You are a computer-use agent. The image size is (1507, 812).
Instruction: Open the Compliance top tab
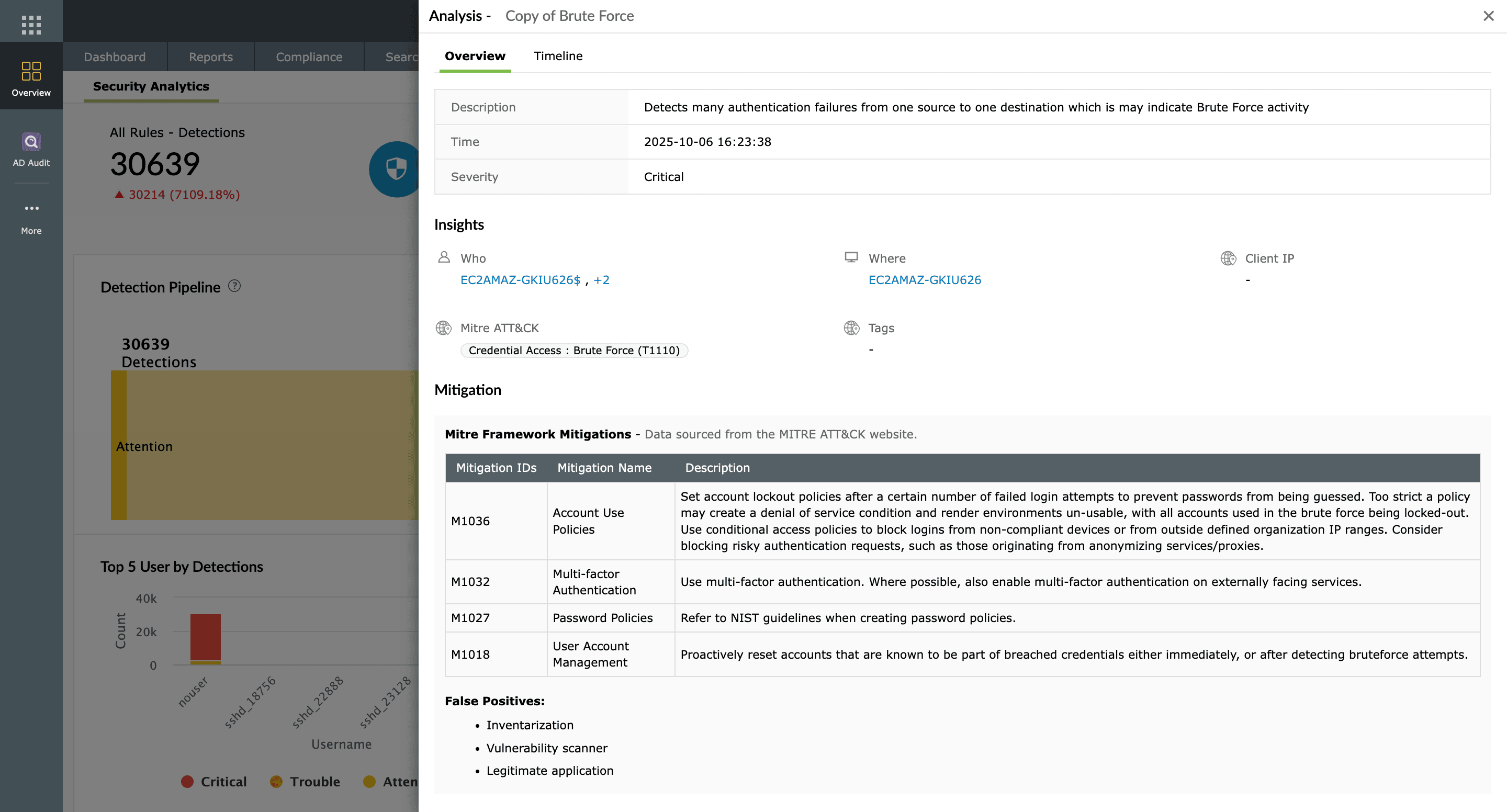pos(309,57)
